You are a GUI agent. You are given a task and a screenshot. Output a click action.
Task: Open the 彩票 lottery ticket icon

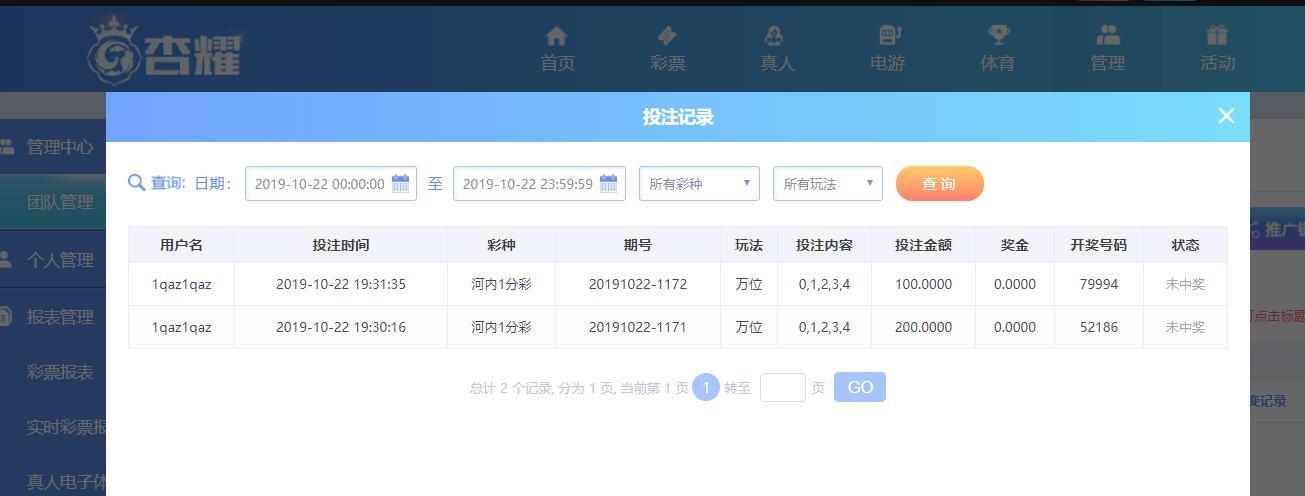point(667,36)
